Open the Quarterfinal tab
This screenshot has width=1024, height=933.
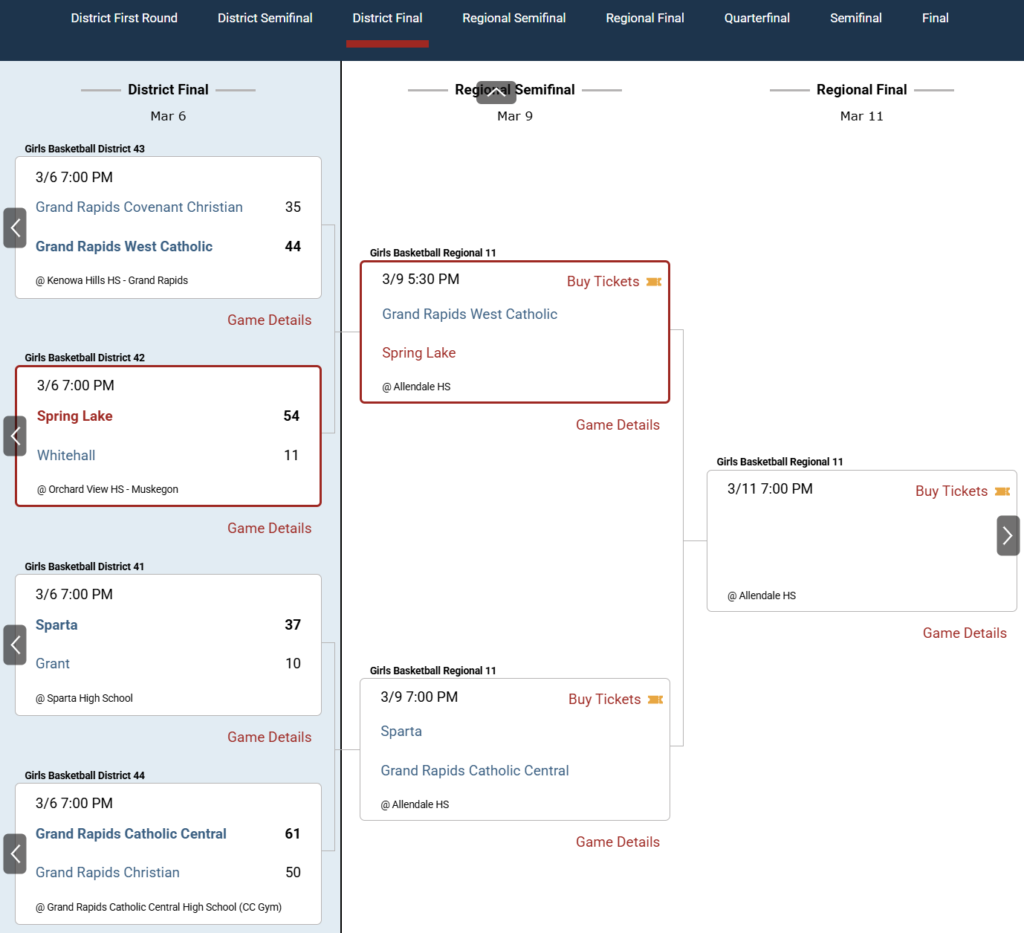[x=757, y=18]
